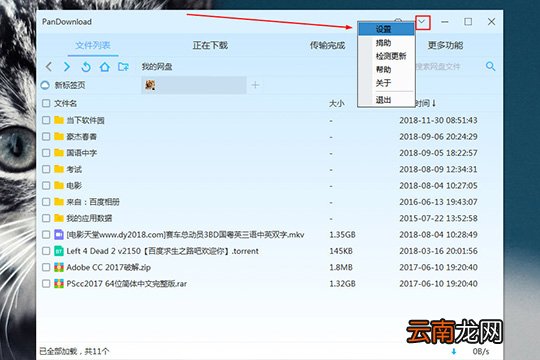Switch to the 正在下载 tab

click(210, 45)
